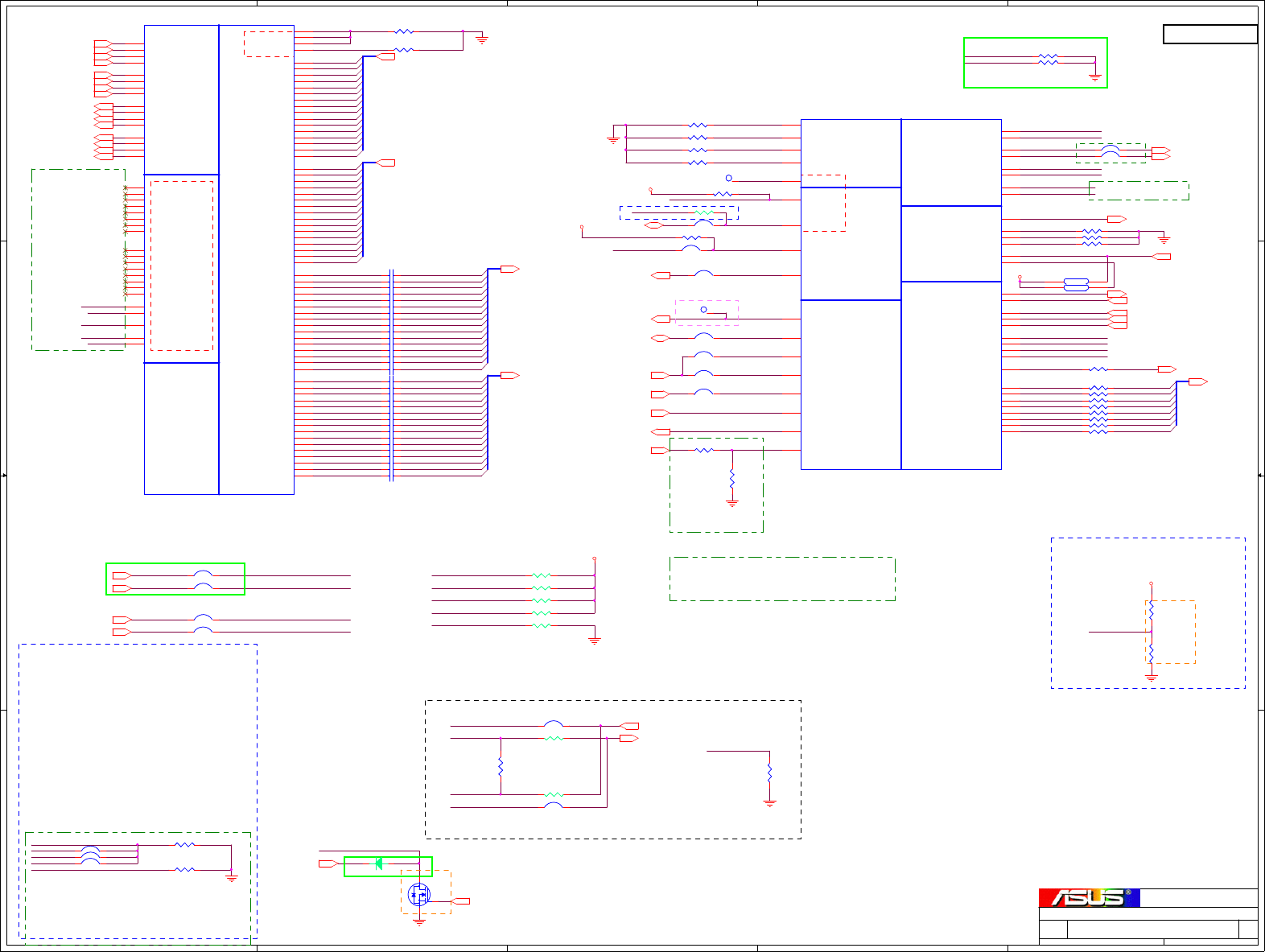The width and height of the screenshot is (1265, 952).
Task: Select the red off-page port left of the diode
Action: [328, 863]
